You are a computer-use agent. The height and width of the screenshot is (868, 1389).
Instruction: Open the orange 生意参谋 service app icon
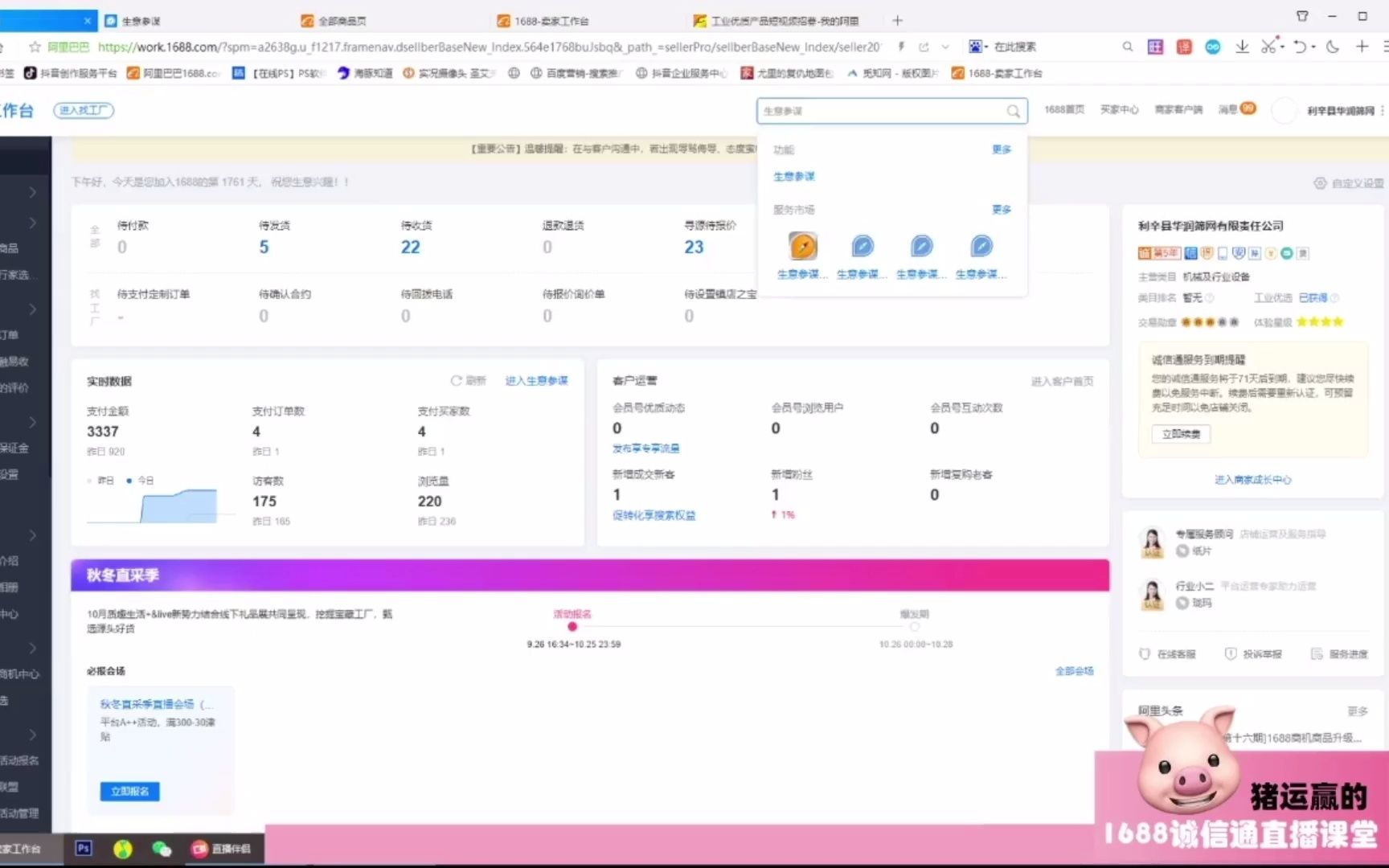click(803, 246)
